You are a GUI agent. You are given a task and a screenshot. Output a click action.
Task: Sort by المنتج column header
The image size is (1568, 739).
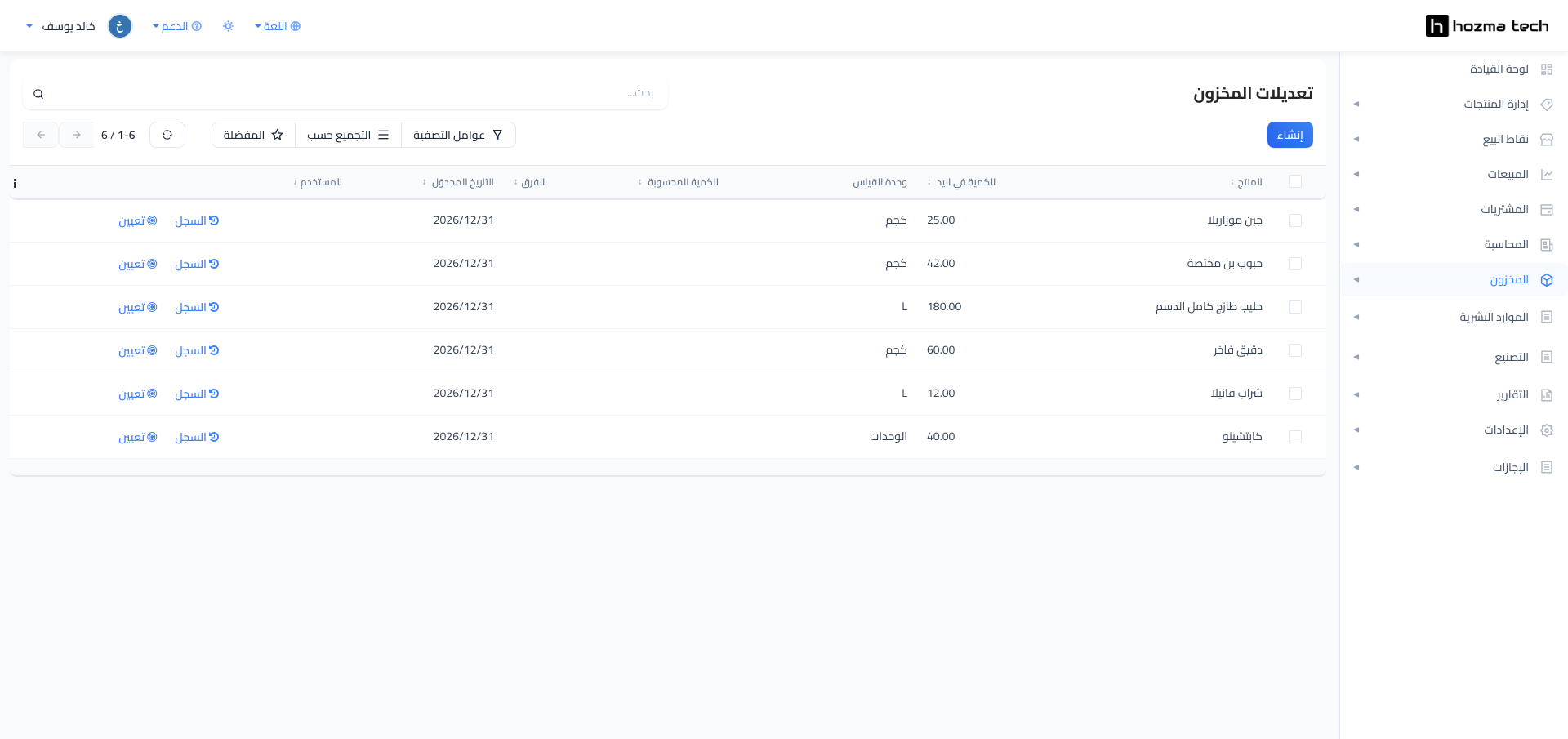1246,182
